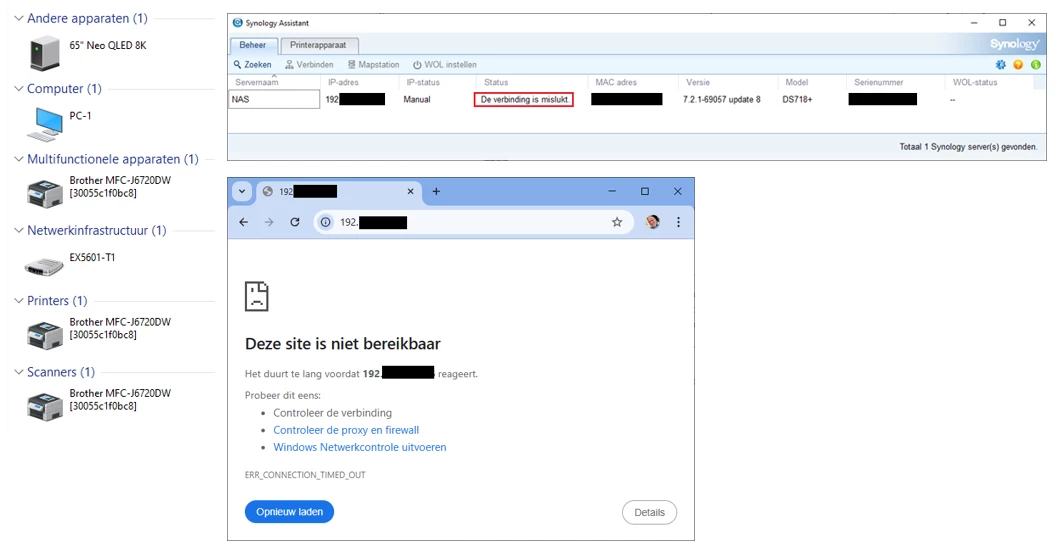This screenshot has width=1062, height=554.
Task: Reload the page in Chrome
Action: click(295, 222)
